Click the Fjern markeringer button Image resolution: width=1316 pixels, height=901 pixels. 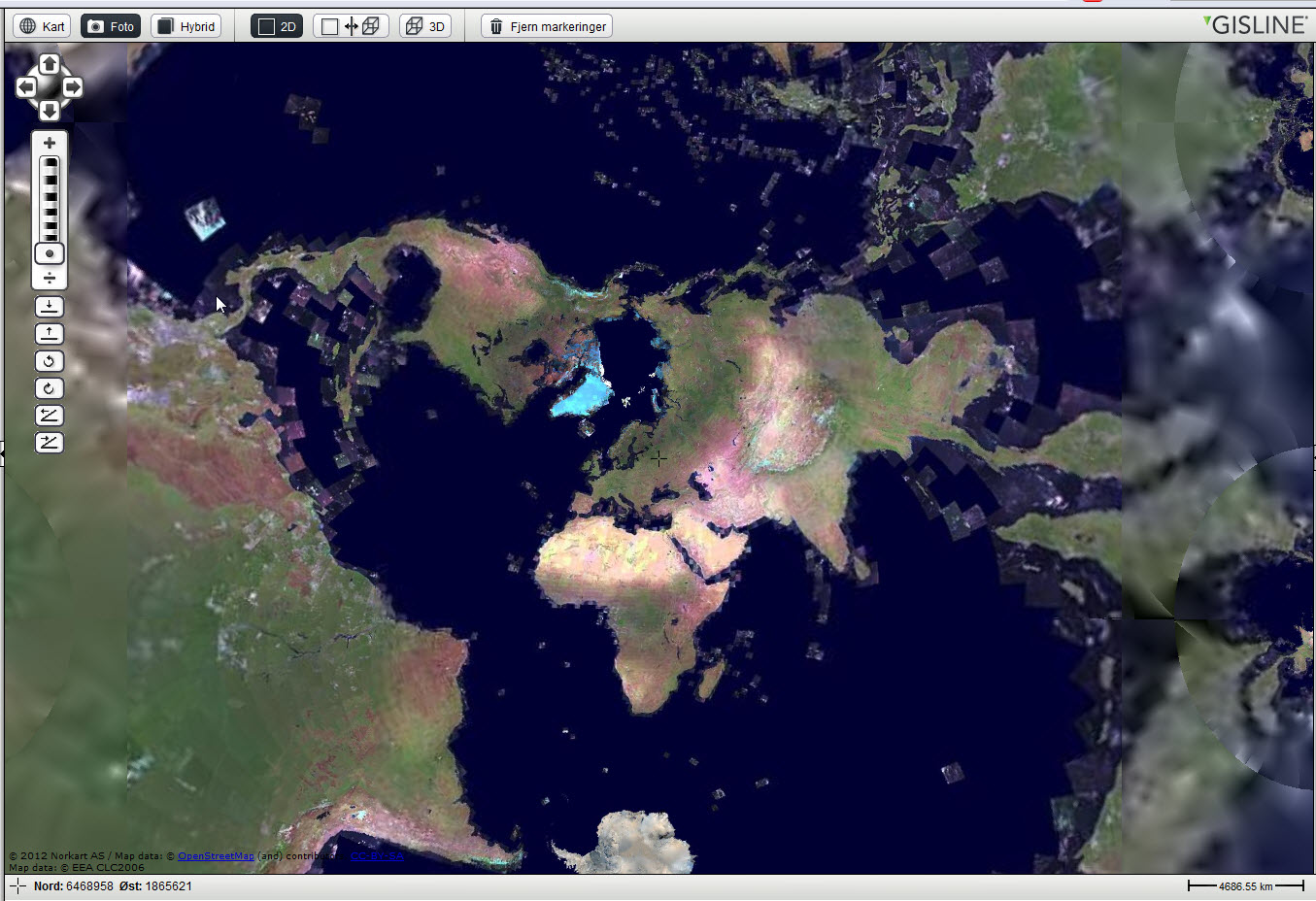click(x=547, y=26)
